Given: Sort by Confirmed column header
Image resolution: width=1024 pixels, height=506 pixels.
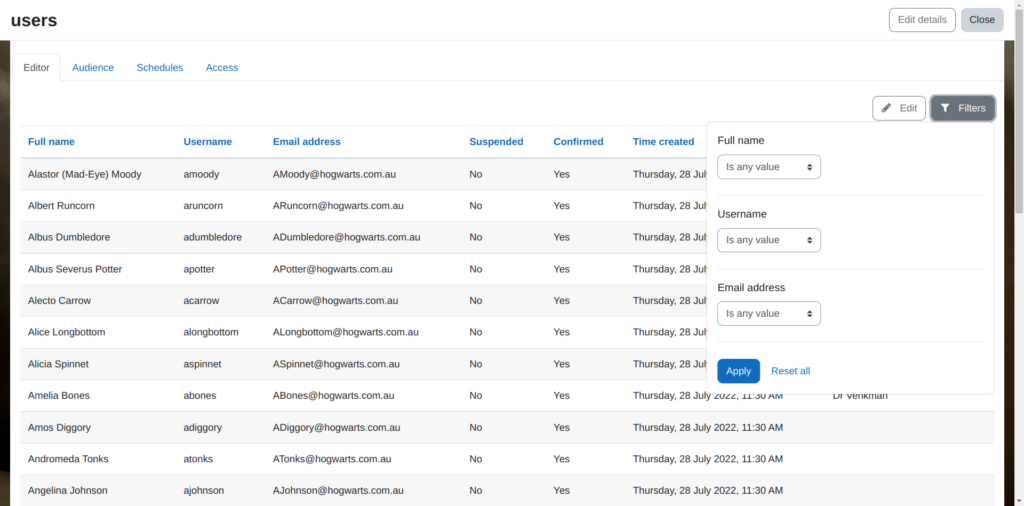Looking at the screenshot, I should 579,142.
